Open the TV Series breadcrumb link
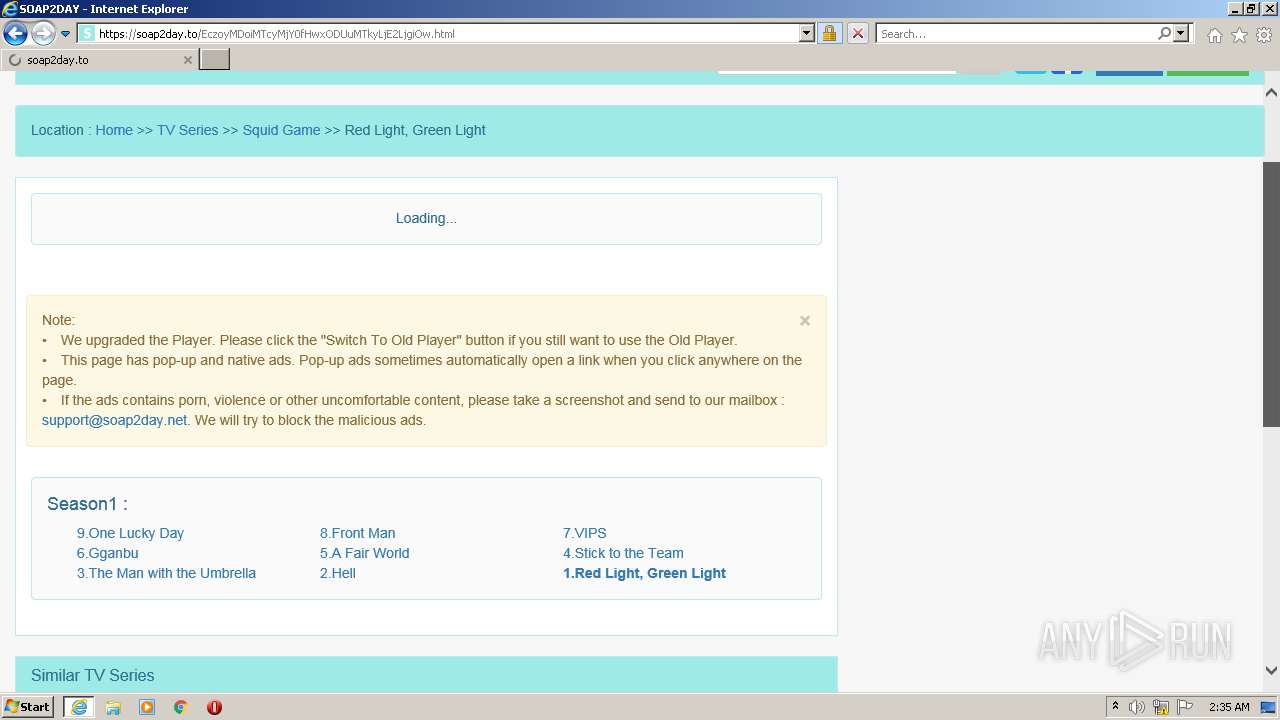Screen dimensions: 1280x720 tap(187, 130)
